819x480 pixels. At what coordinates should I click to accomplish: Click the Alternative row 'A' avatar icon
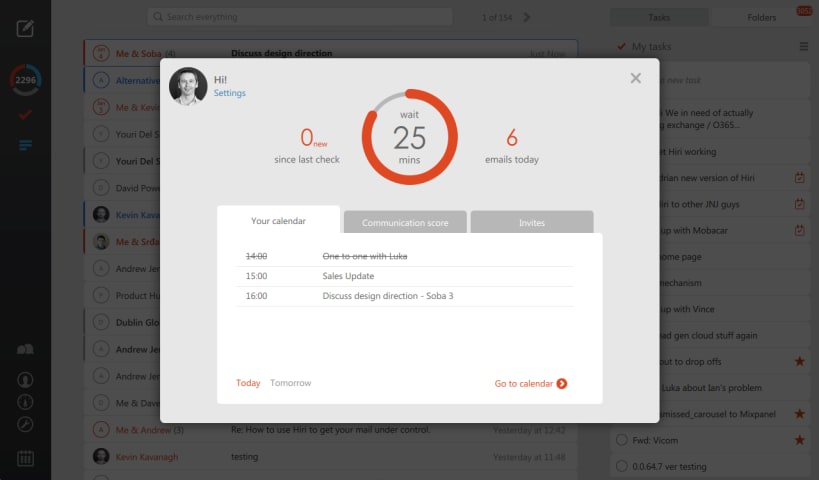tap(101, 80)
